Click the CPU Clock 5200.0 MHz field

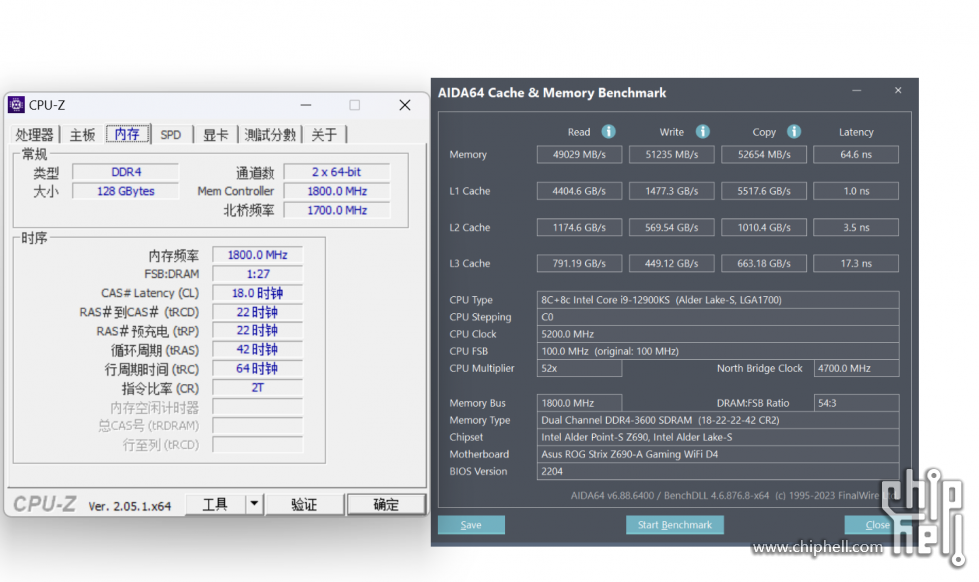pyautogui.click(x=718, y=334)
